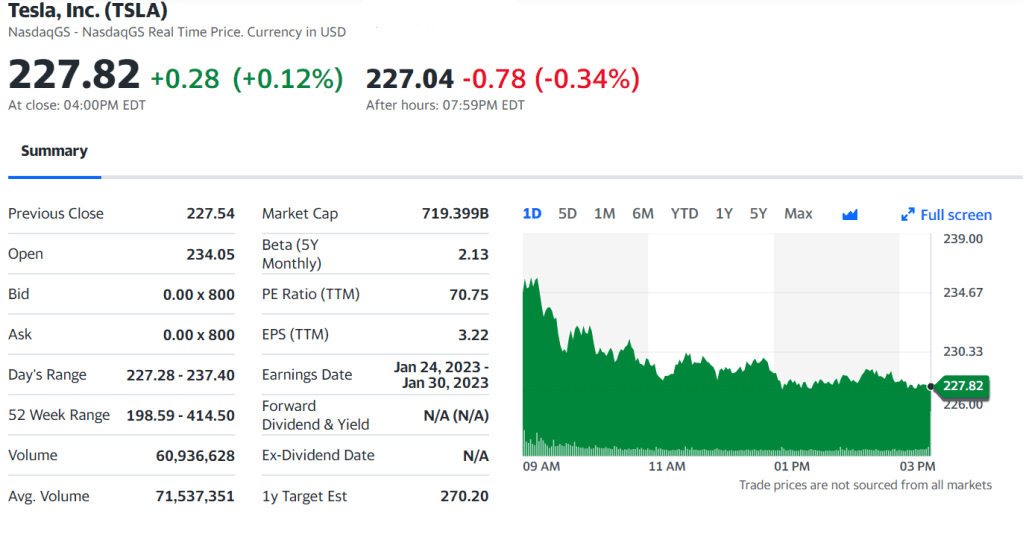Open the chart in Full screen
Viewport: 1023px width, 546px height.
[946, 215]
